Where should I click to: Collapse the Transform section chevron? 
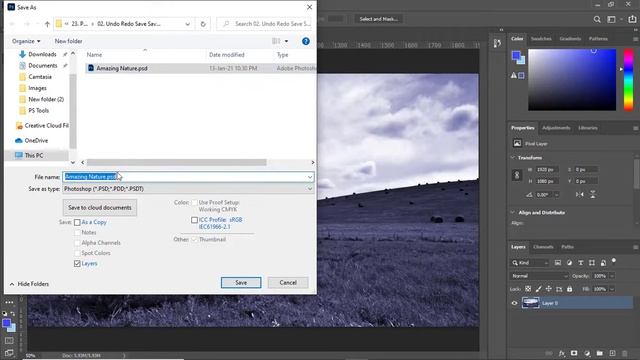point(513,158)
